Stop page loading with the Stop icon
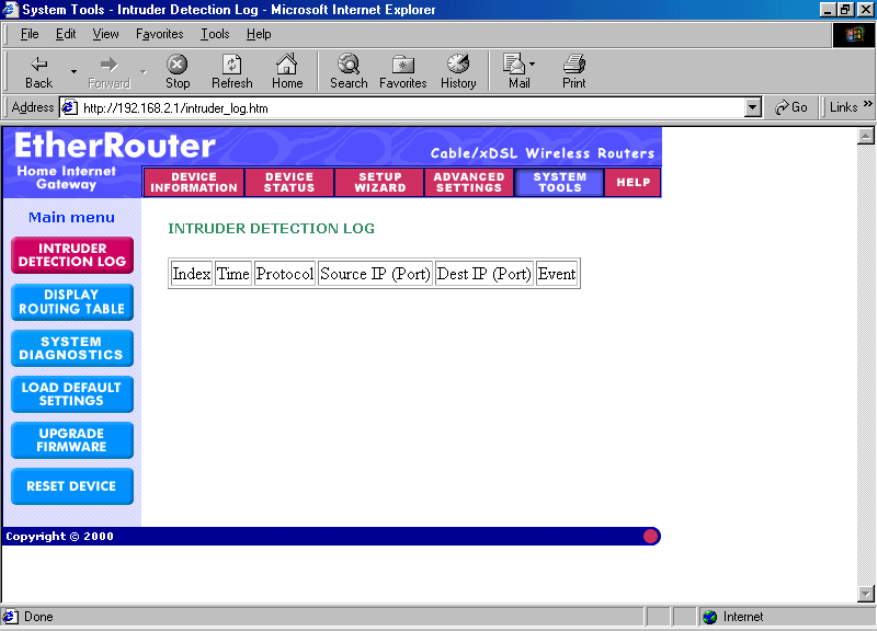The width and height of the screenshot is (877, 631). coord(177,72)
